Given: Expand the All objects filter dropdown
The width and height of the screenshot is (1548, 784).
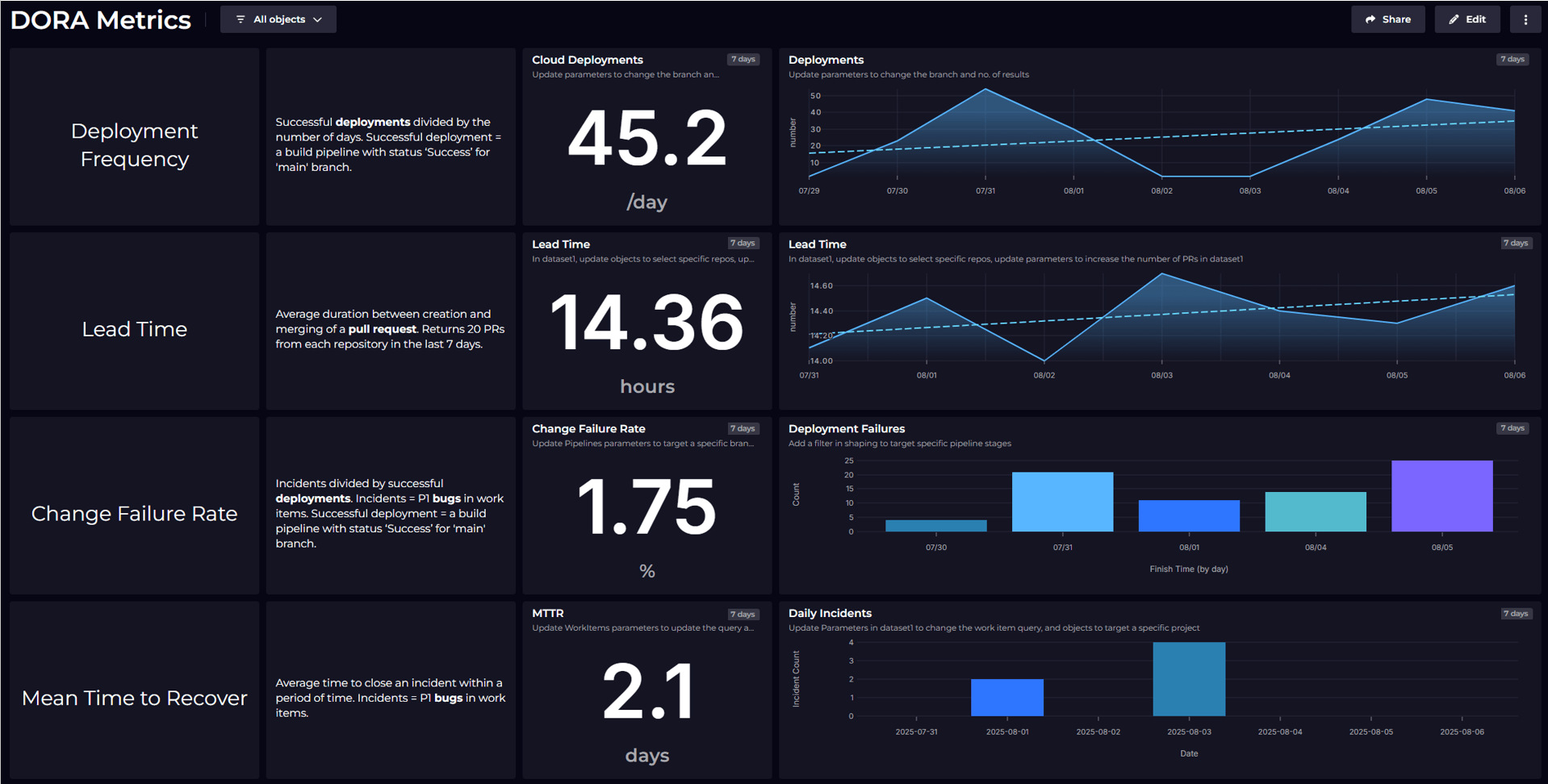Looking at the screenshot, I should tap(278, 19).
